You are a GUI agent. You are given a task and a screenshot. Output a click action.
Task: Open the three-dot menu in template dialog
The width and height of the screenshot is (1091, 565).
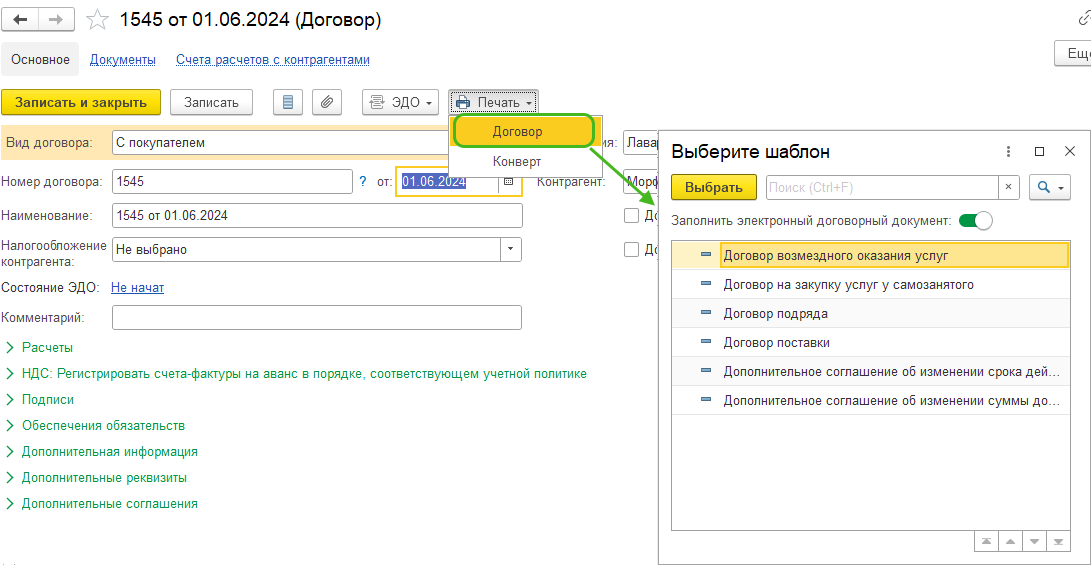click(1008, 152)
